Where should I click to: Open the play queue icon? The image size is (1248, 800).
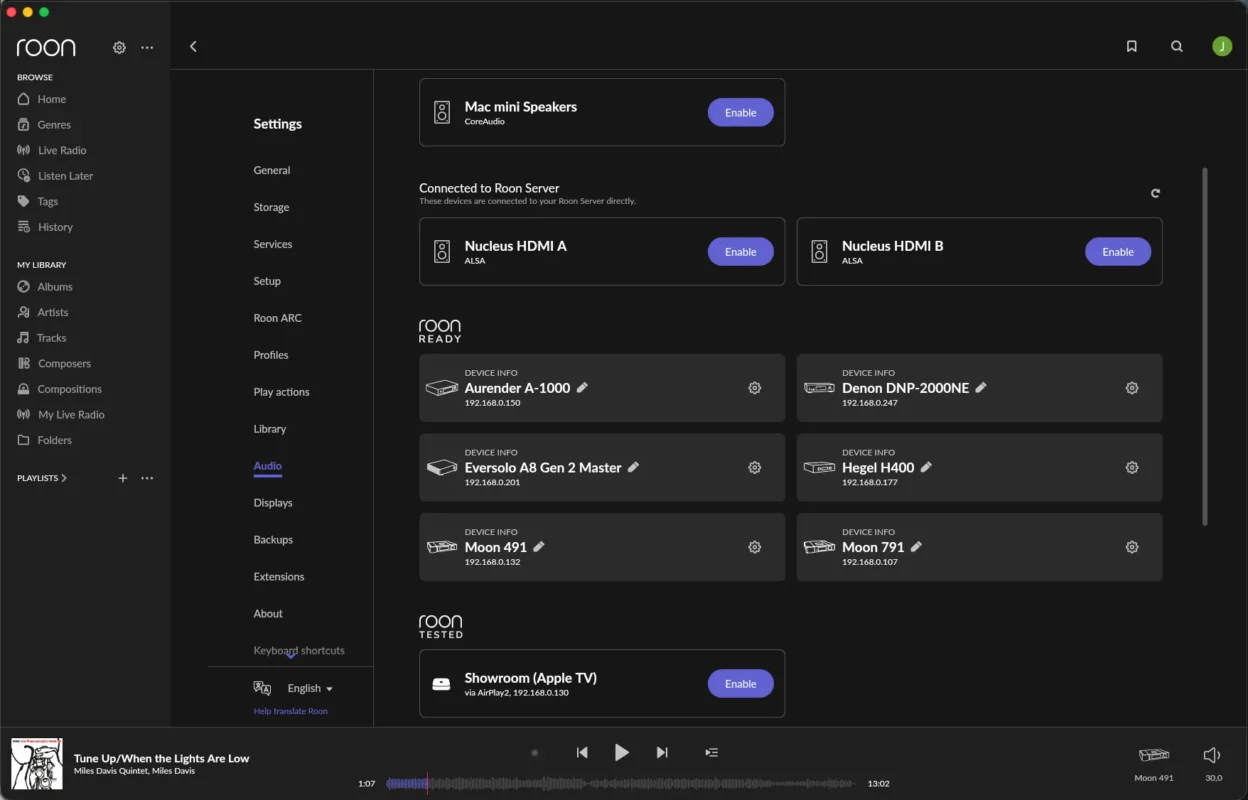[x=711, y=752]
